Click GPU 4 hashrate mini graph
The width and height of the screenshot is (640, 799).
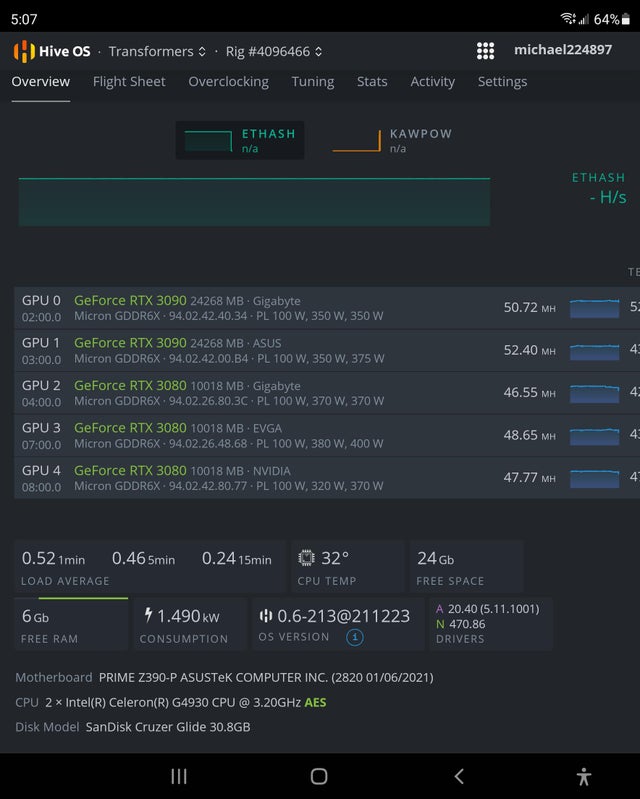click(x=594, y=479)
